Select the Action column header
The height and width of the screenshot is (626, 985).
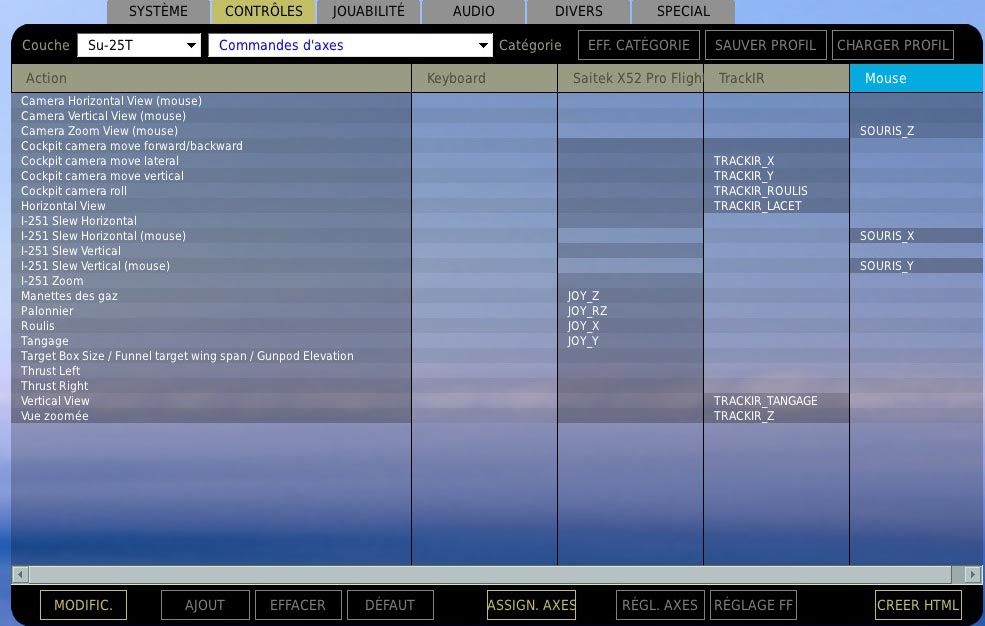(x=211, y=78)
